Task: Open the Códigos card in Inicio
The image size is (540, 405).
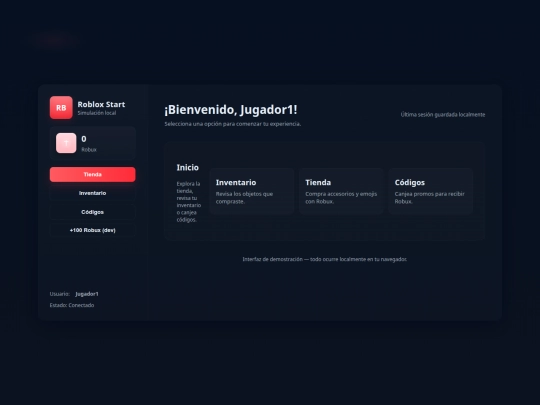Action: (430, 191)
